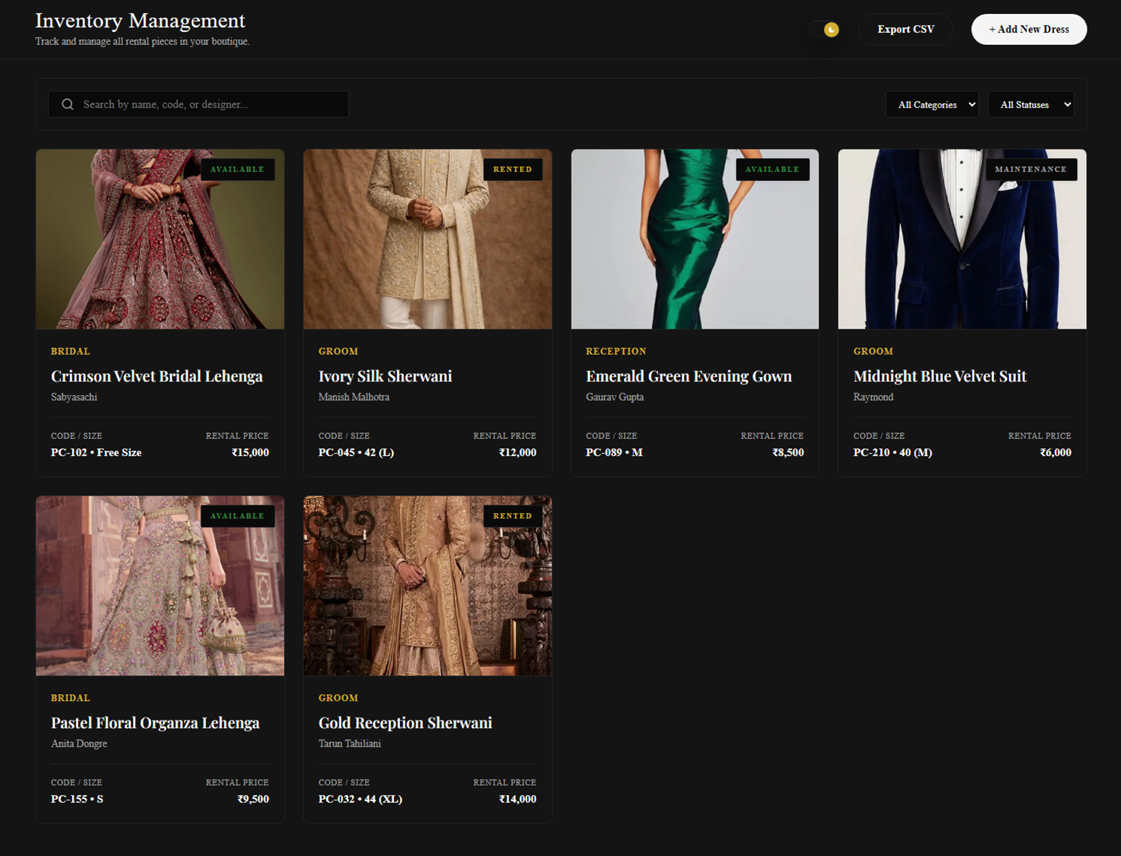
Task: Click Groom label above Gold Reception Sherwani
Action: click(338, 698)
